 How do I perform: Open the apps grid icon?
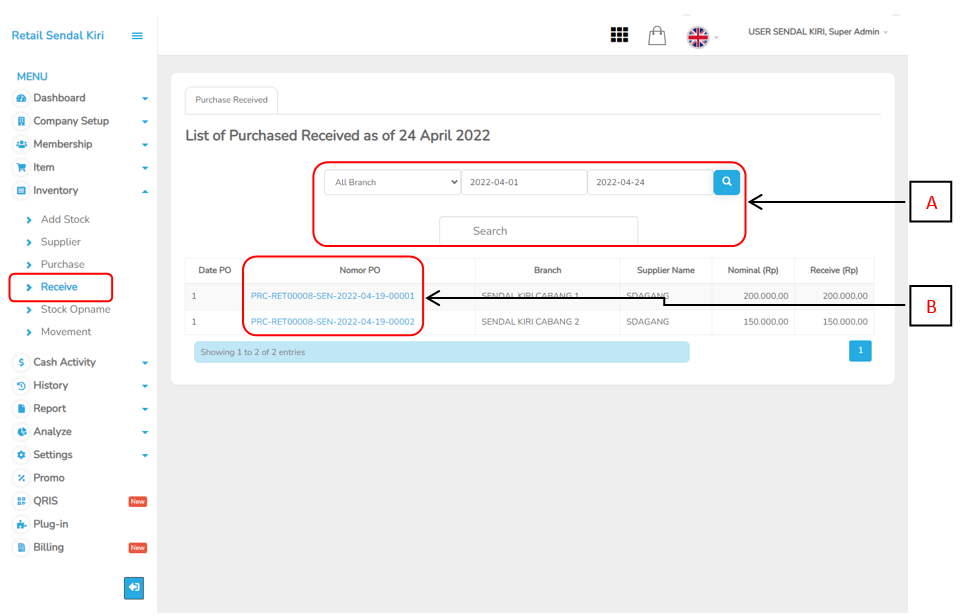pos(619,35)
